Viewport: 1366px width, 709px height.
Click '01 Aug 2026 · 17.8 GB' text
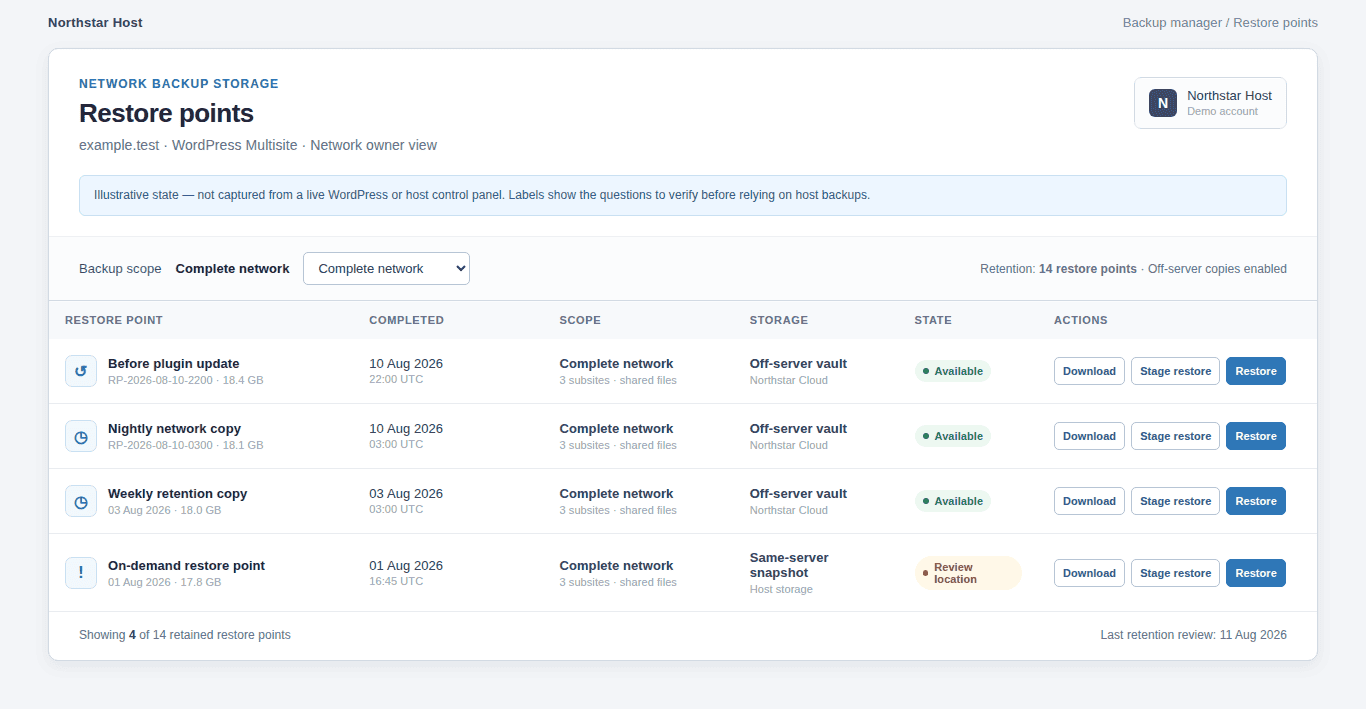[164, 582]
